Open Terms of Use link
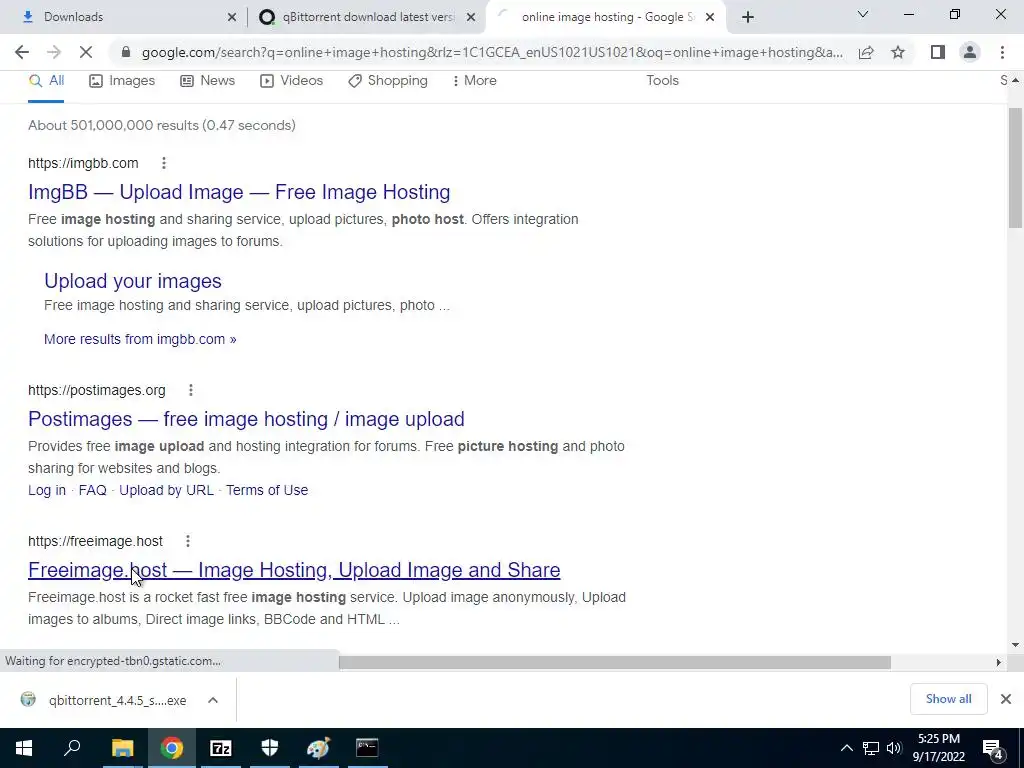 (x=266, y=490)
